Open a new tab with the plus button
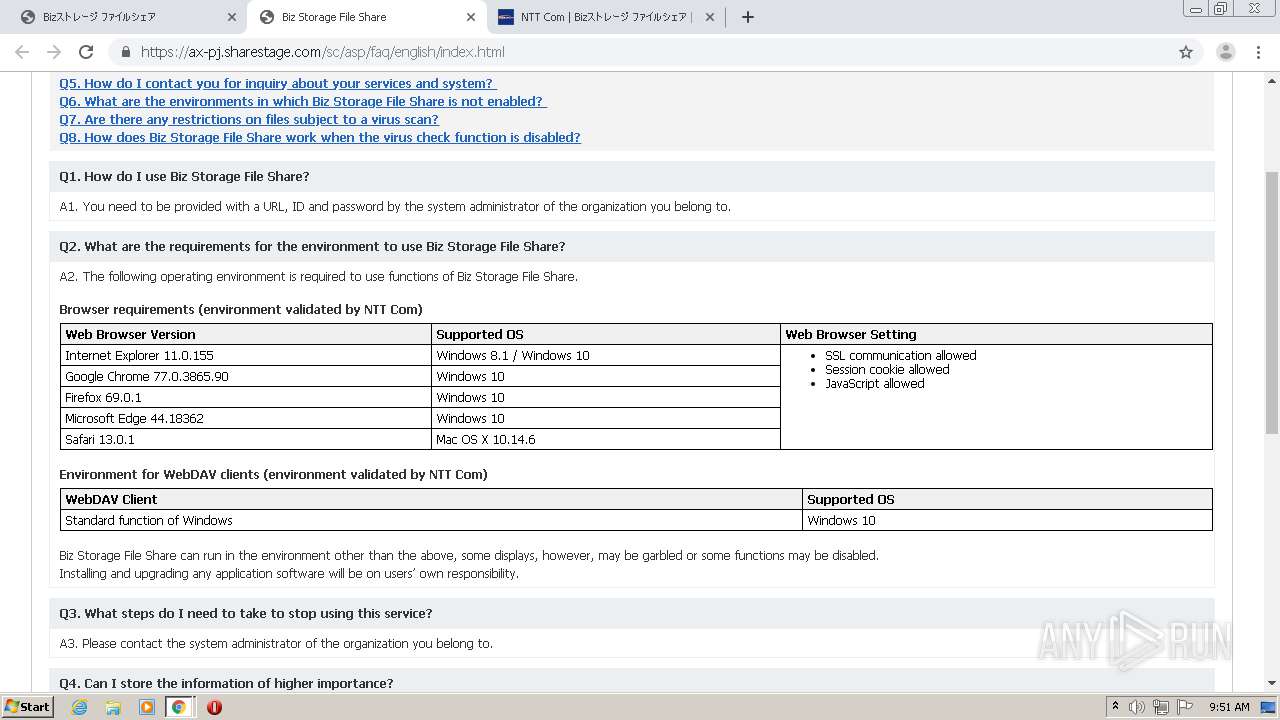The width and height of the screenshot is (1280, 720). (x=747, y=17)
